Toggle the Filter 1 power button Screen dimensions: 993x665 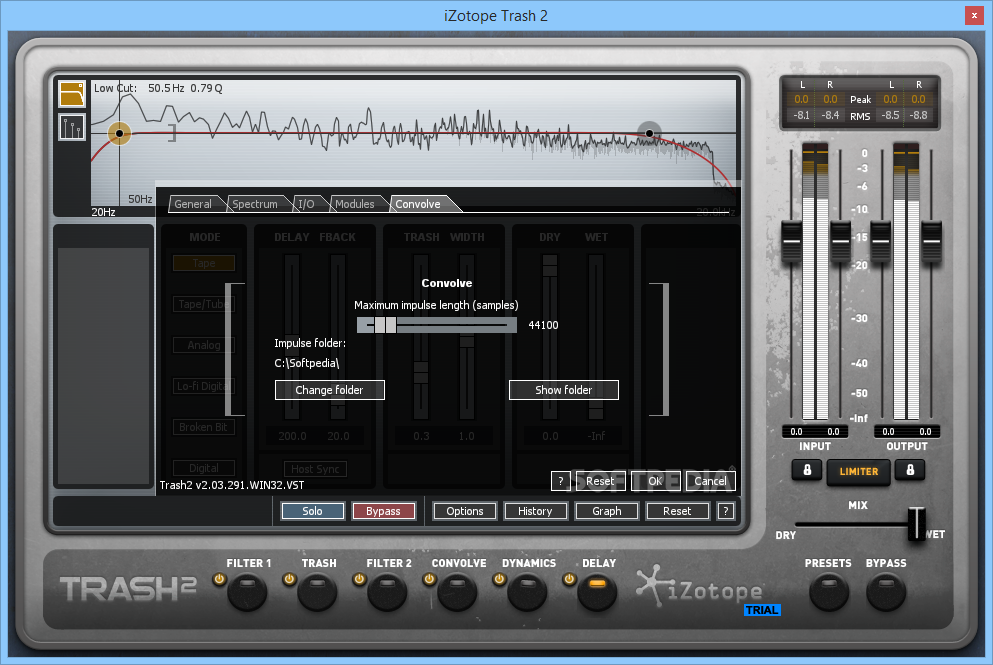pos(219,579)
